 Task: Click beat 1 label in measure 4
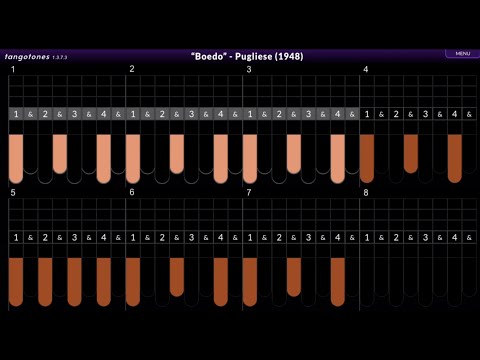367,114
